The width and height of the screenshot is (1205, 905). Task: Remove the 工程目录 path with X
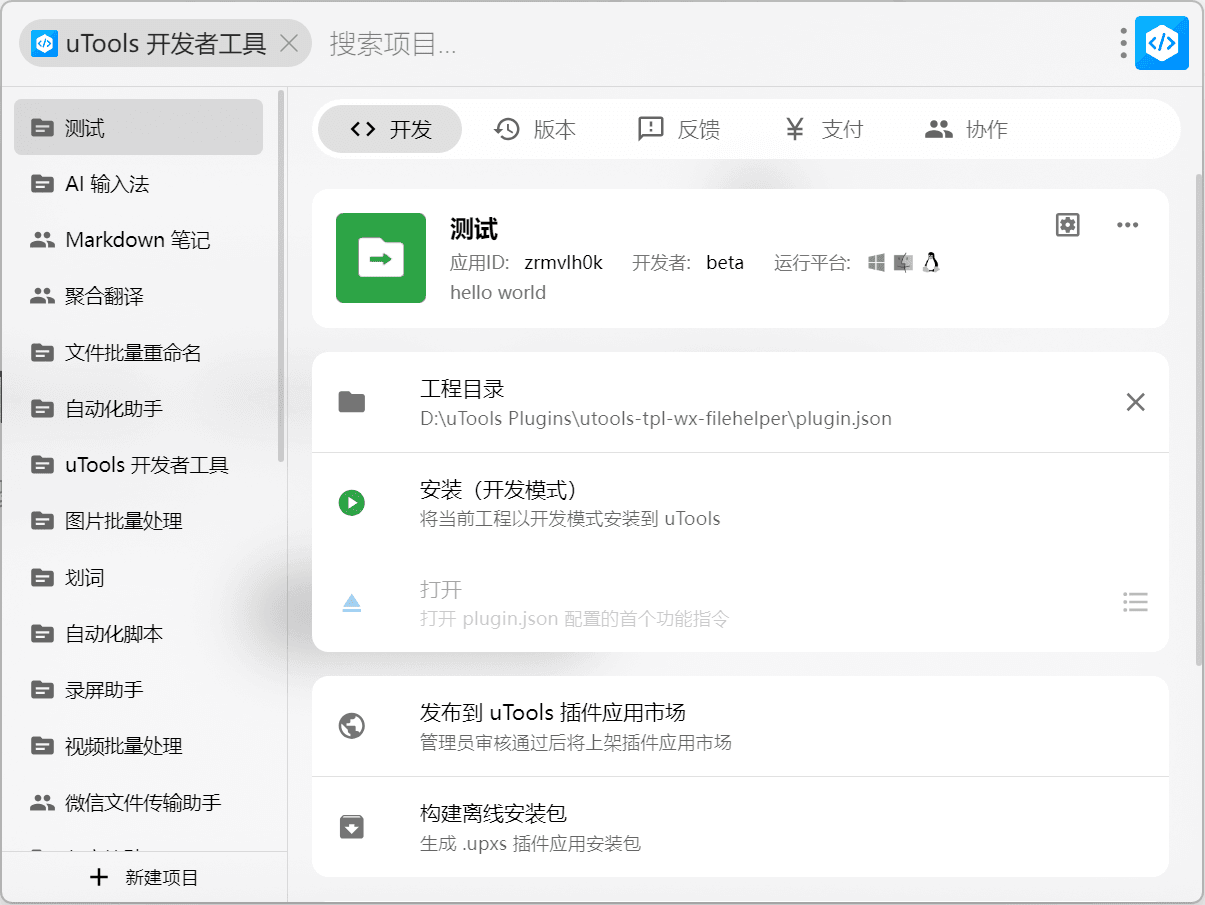tap(1135, 402)
